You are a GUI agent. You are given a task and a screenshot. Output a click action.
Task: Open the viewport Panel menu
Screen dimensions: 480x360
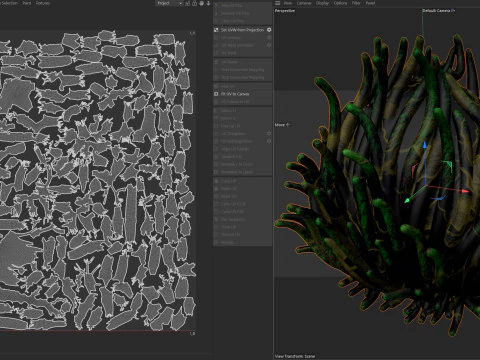(x=370, y=3)
